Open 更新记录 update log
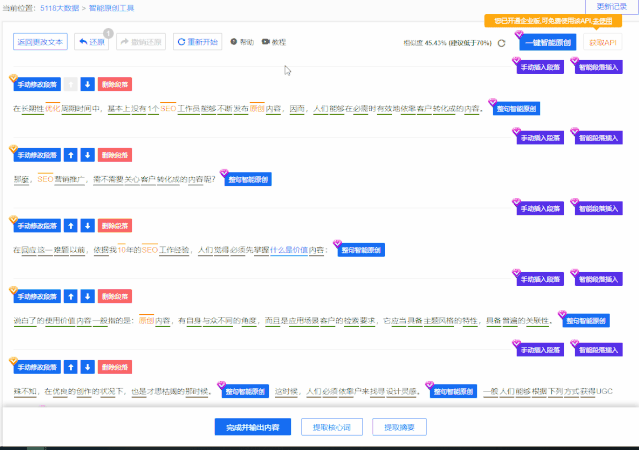Viewport: 639px width, 450px height. 611,7
